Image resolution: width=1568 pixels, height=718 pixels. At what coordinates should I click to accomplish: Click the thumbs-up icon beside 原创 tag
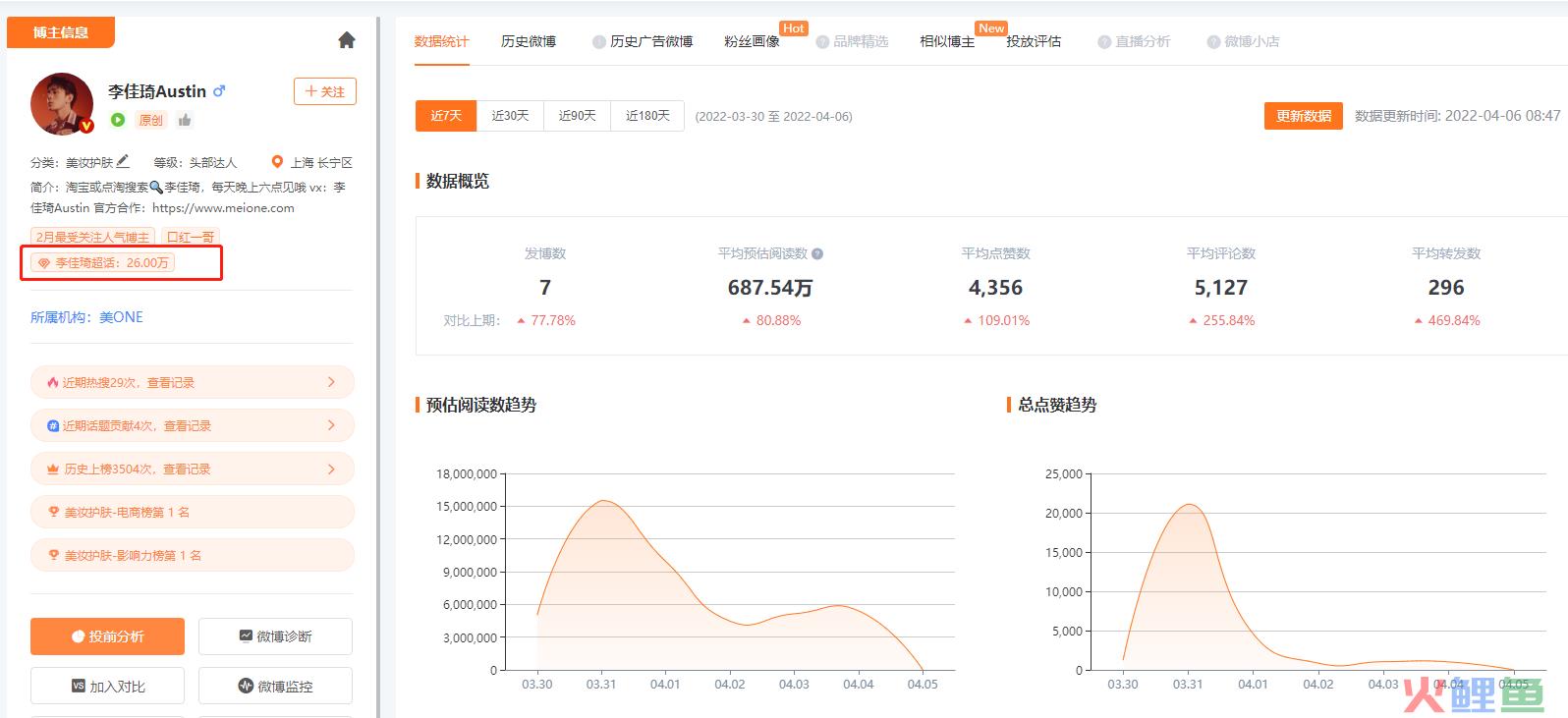185,120
